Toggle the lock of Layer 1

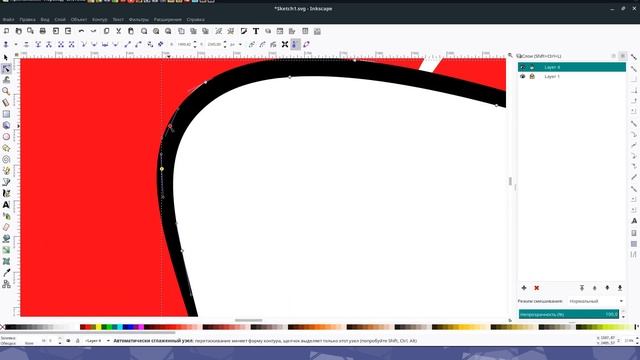click(532, 76)
